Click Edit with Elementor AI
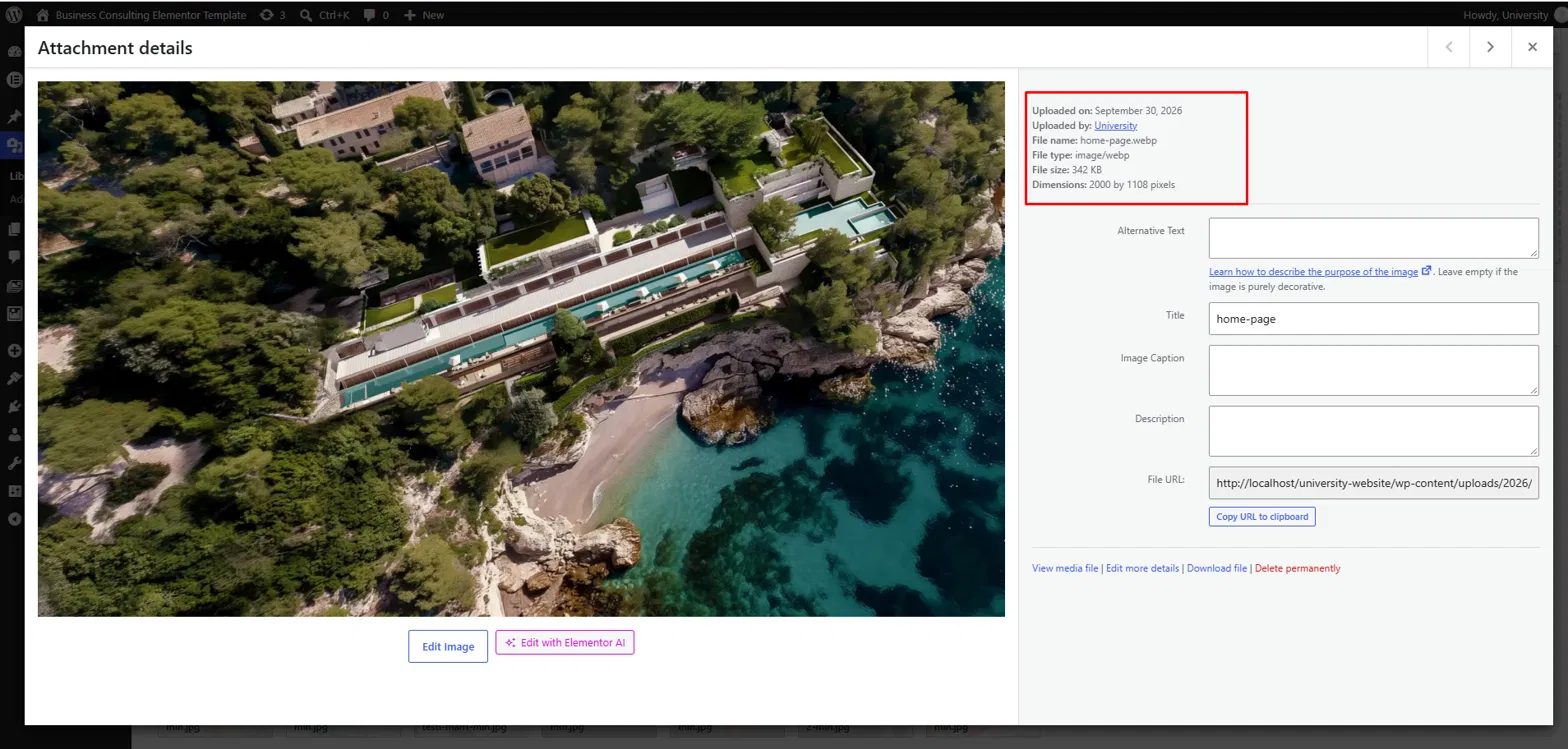Image resolution: width=1568 pixels, height=749 pixels. tap(565, 642)
